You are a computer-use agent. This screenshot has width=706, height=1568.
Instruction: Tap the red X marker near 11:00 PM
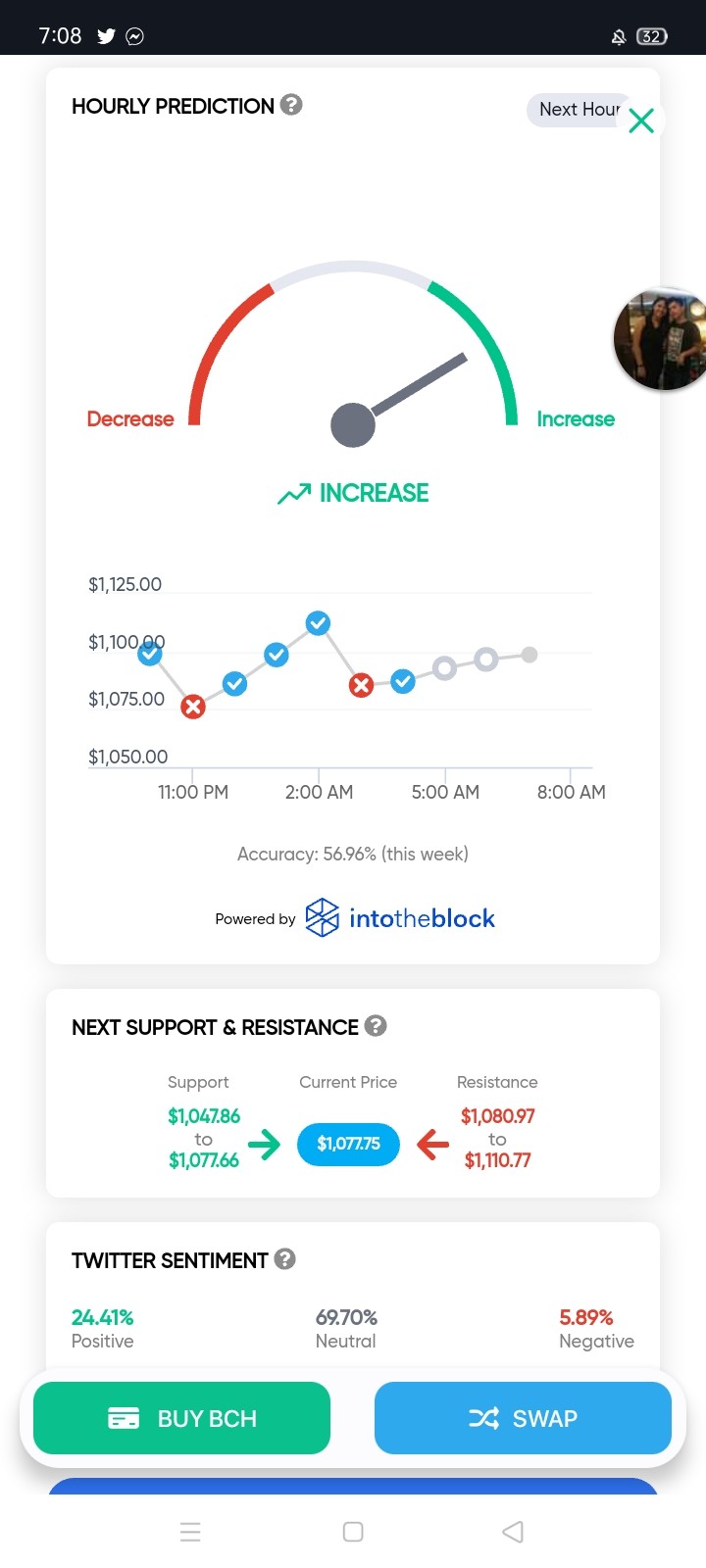pos(193,707)
